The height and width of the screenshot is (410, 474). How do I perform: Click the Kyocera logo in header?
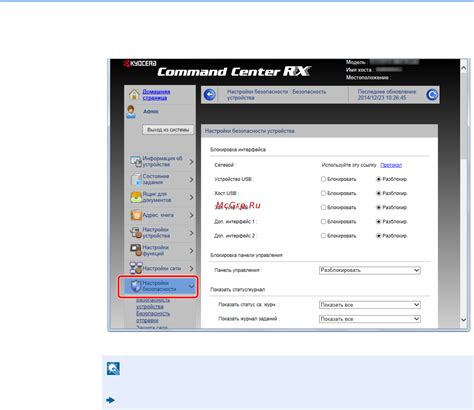140,63
